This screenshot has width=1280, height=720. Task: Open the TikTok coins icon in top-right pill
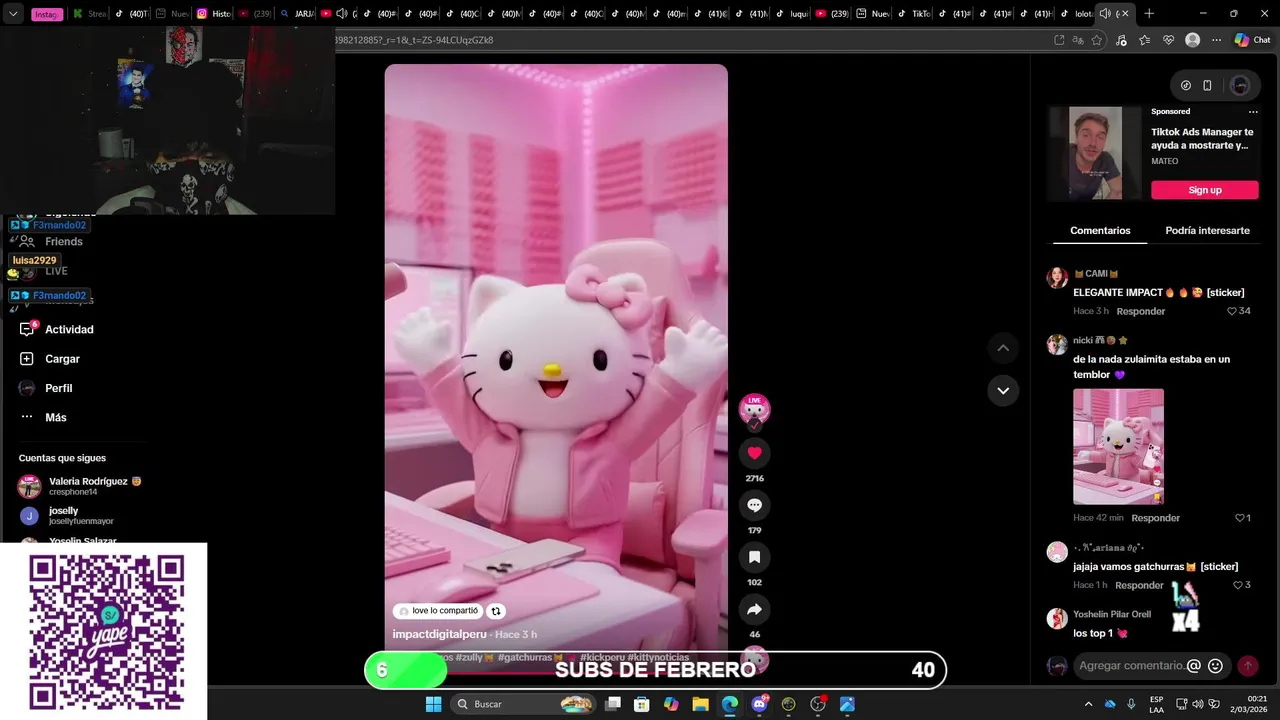1186,85
